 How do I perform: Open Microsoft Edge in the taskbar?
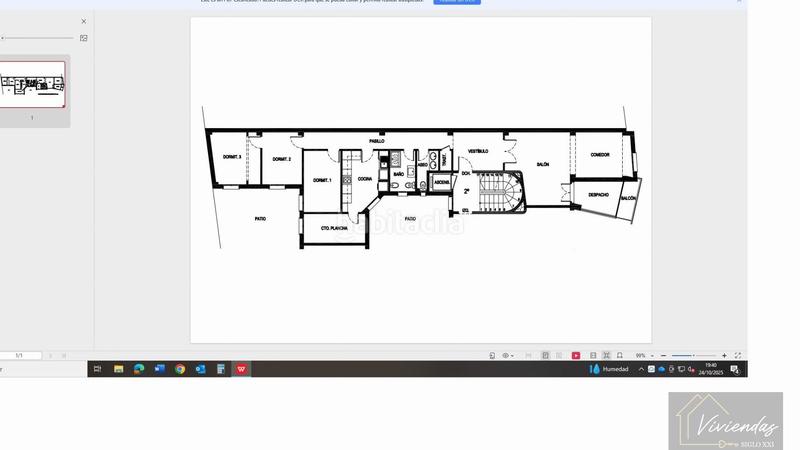pos(139,369)
